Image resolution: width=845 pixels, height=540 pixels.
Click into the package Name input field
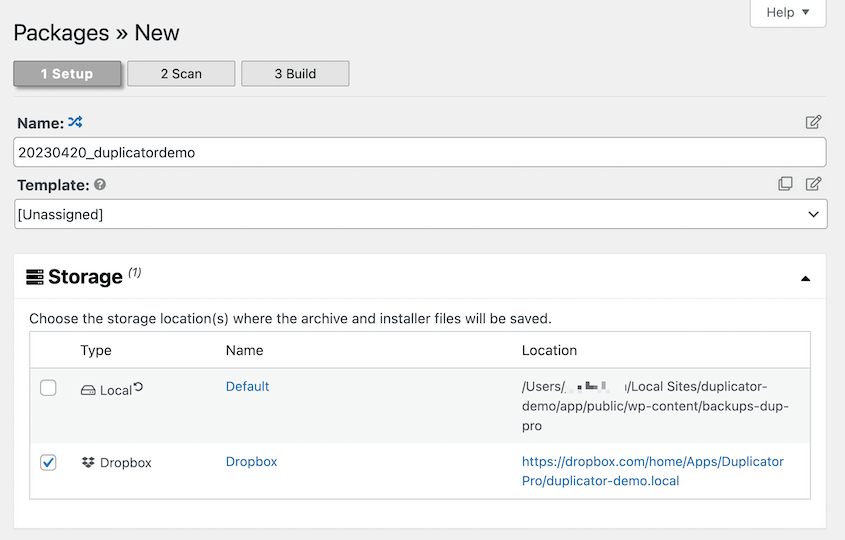click(420, 152)
